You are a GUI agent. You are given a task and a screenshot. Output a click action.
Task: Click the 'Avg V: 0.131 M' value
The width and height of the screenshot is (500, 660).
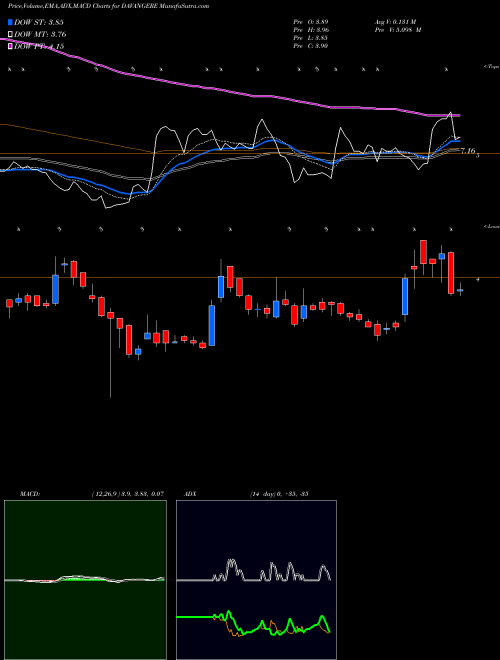click(x=398, y=21)
